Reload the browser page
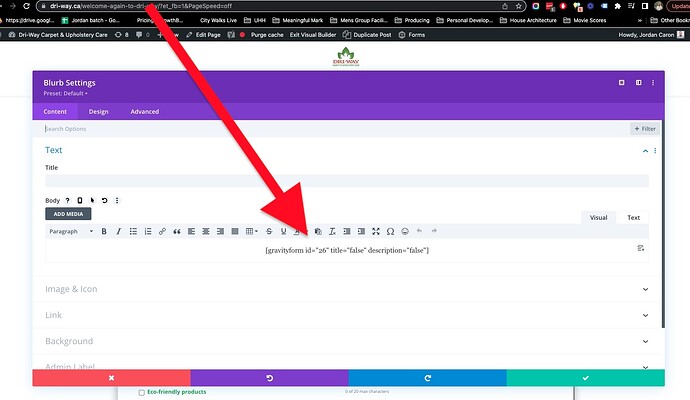Viewport: 690px width, 400px height. click(26, 6)
